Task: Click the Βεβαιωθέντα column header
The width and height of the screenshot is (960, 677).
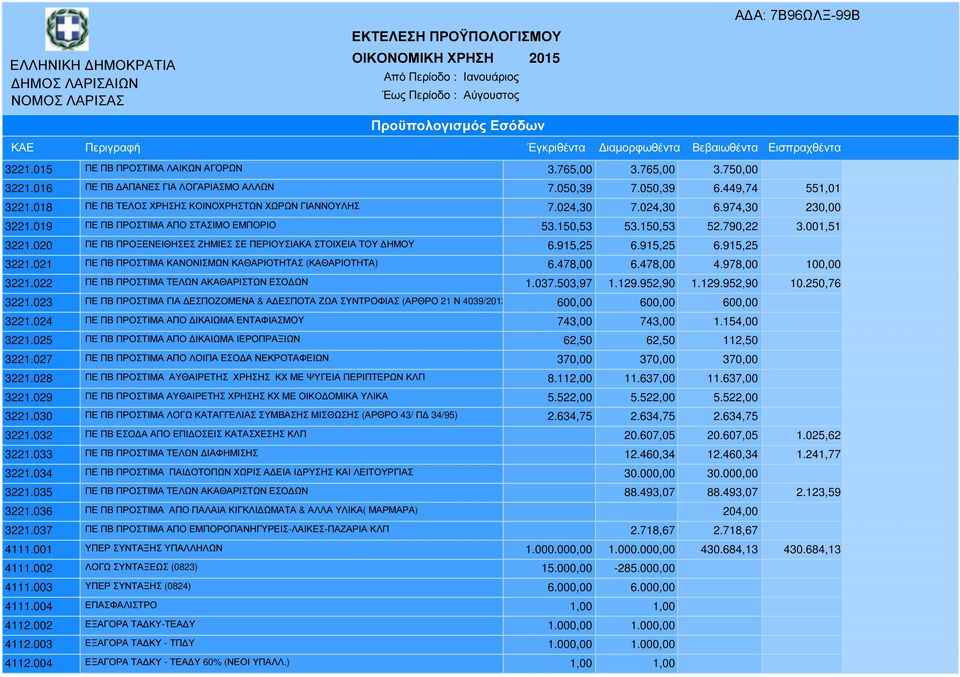Action: (725, 148)
